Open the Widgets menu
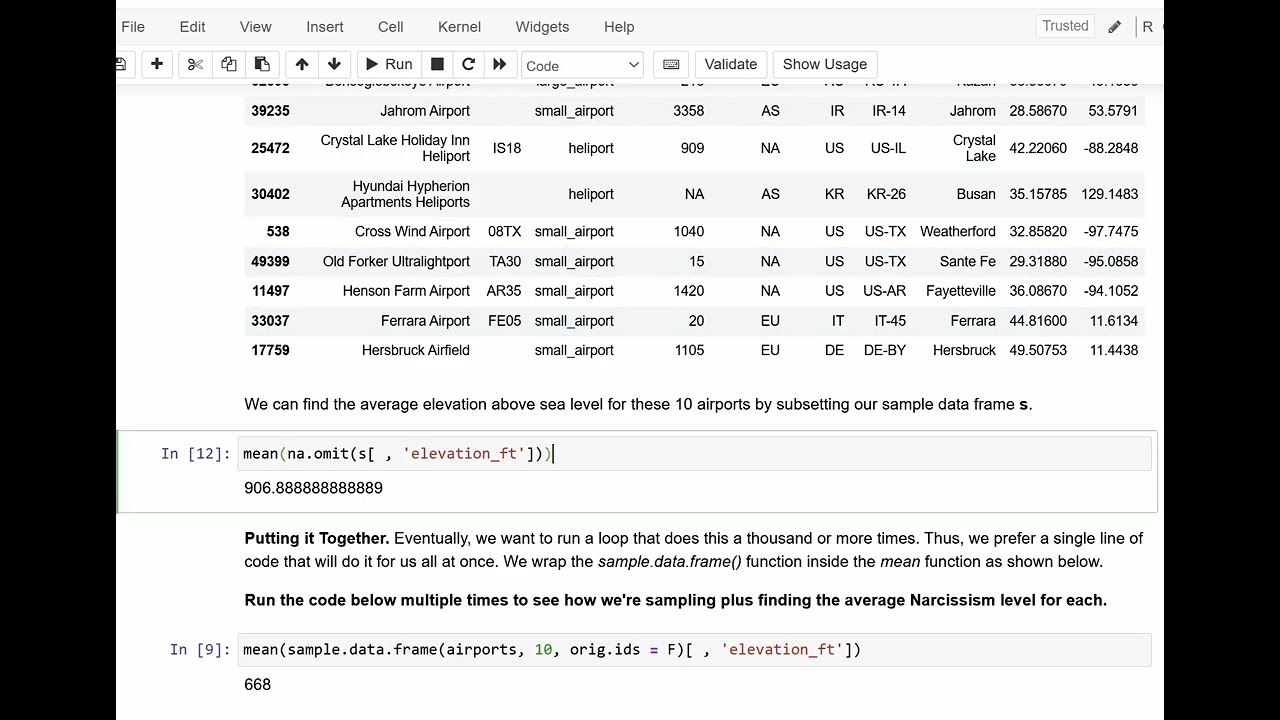1280x720 pixels. click(x=542, y=27)
